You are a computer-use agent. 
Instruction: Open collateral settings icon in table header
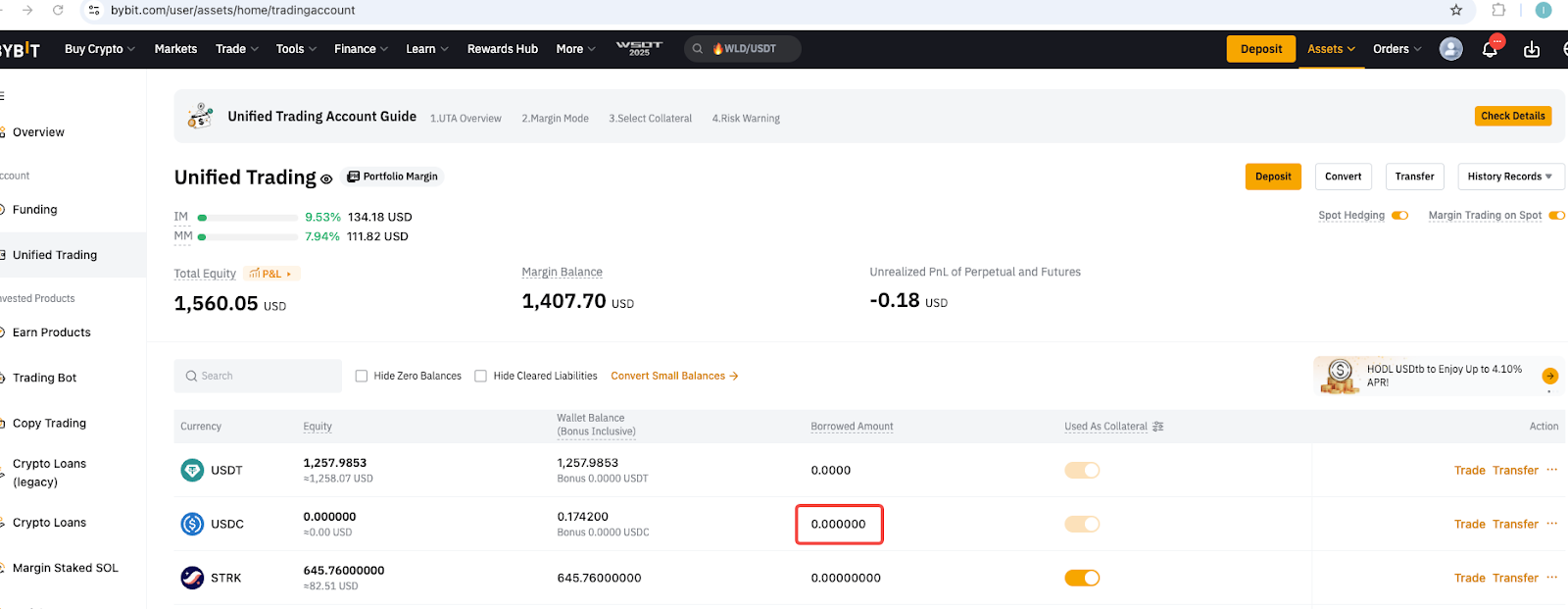[x=1158, y=427]
